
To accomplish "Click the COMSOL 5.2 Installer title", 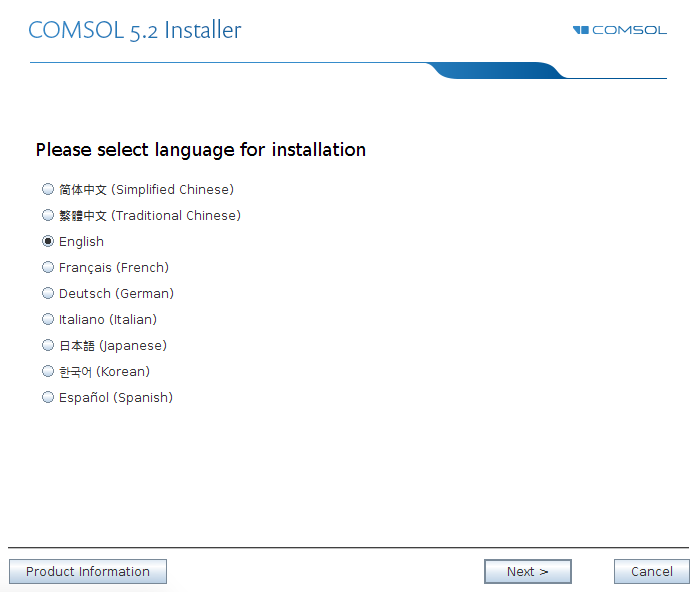I will pos(135,30).
